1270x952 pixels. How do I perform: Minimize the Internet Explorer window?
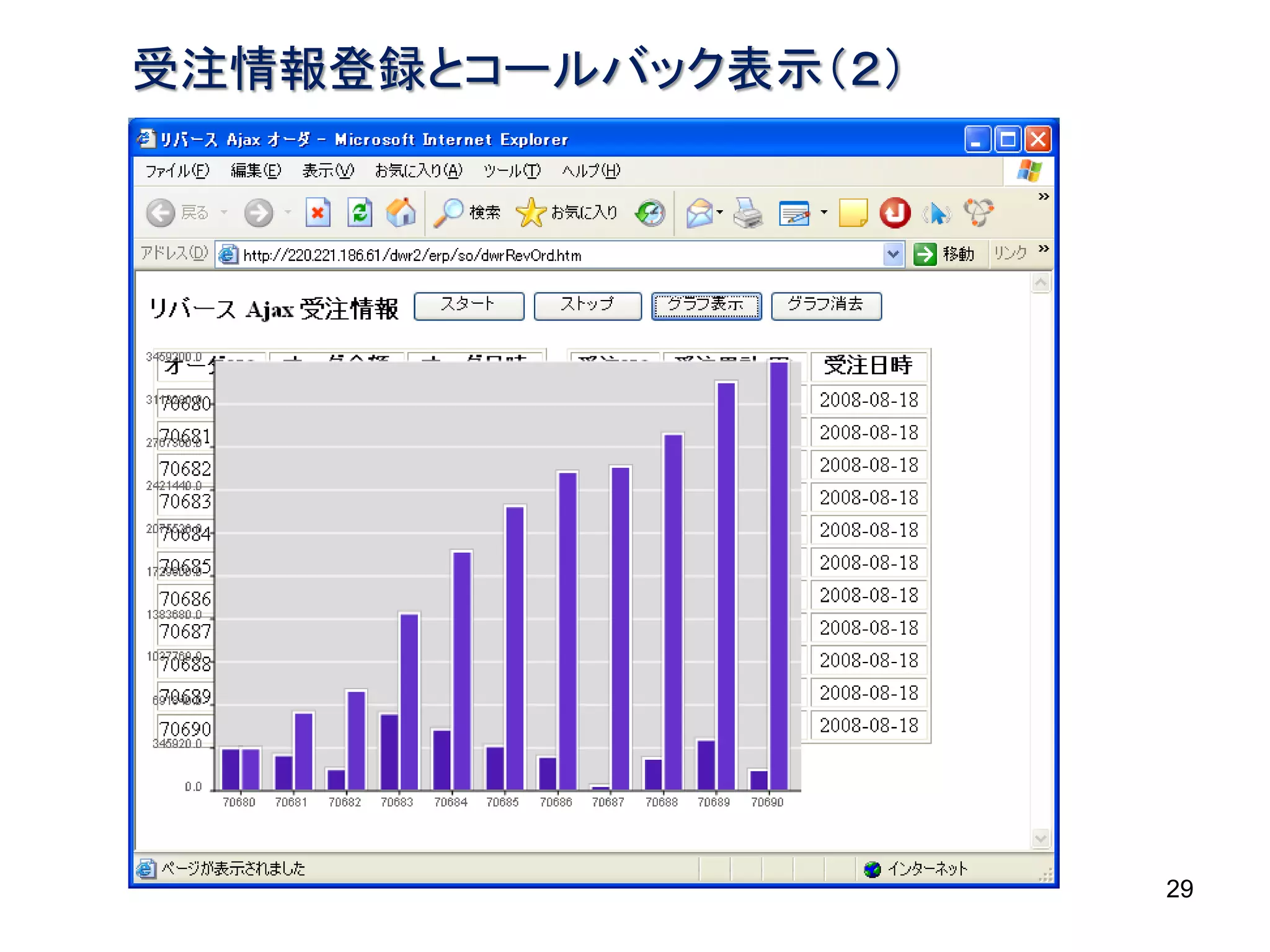[977, 139]
